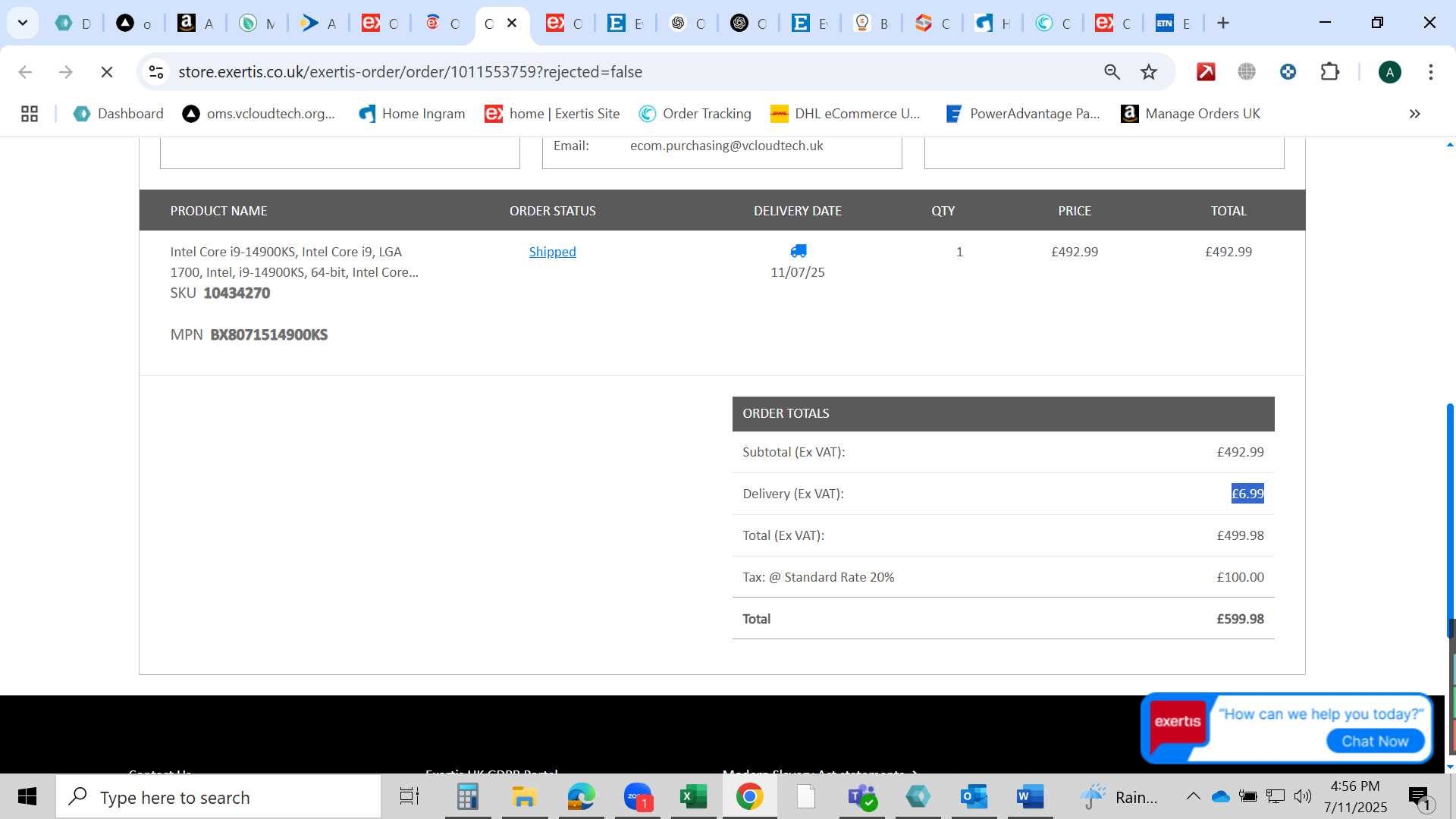This screenshot has width=1456, height=819.
Task: Open Outlook from taskbar
Action: pyautogui.click(x=973, y=796)
